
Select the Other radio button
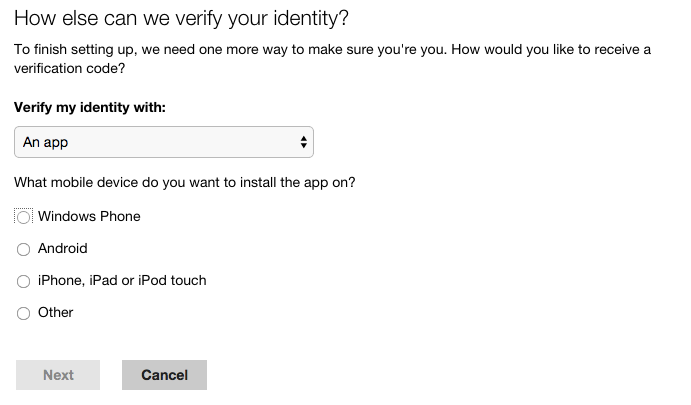[x=24, y=313]
